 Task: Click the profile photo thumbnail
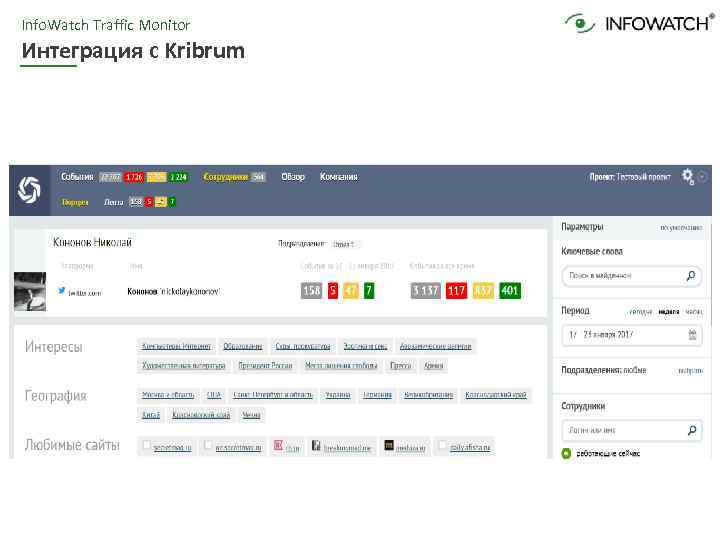pos(30,292)
